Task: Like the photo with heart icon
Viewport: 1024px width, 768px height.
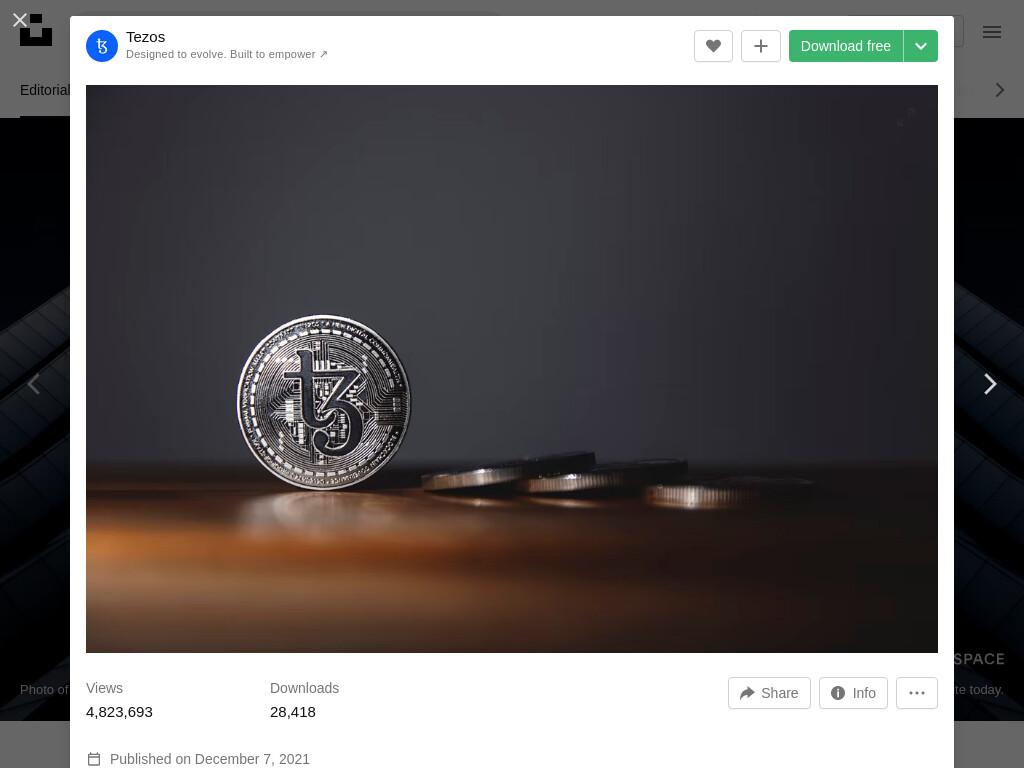Action: click(x=713, y=46)
